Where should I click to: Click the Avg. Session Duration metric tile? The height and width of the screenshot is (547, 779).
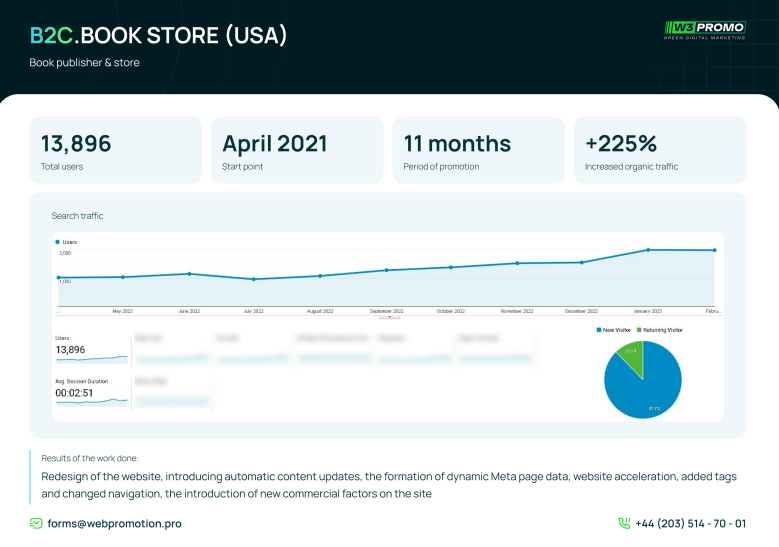click(x=90, y=391)
